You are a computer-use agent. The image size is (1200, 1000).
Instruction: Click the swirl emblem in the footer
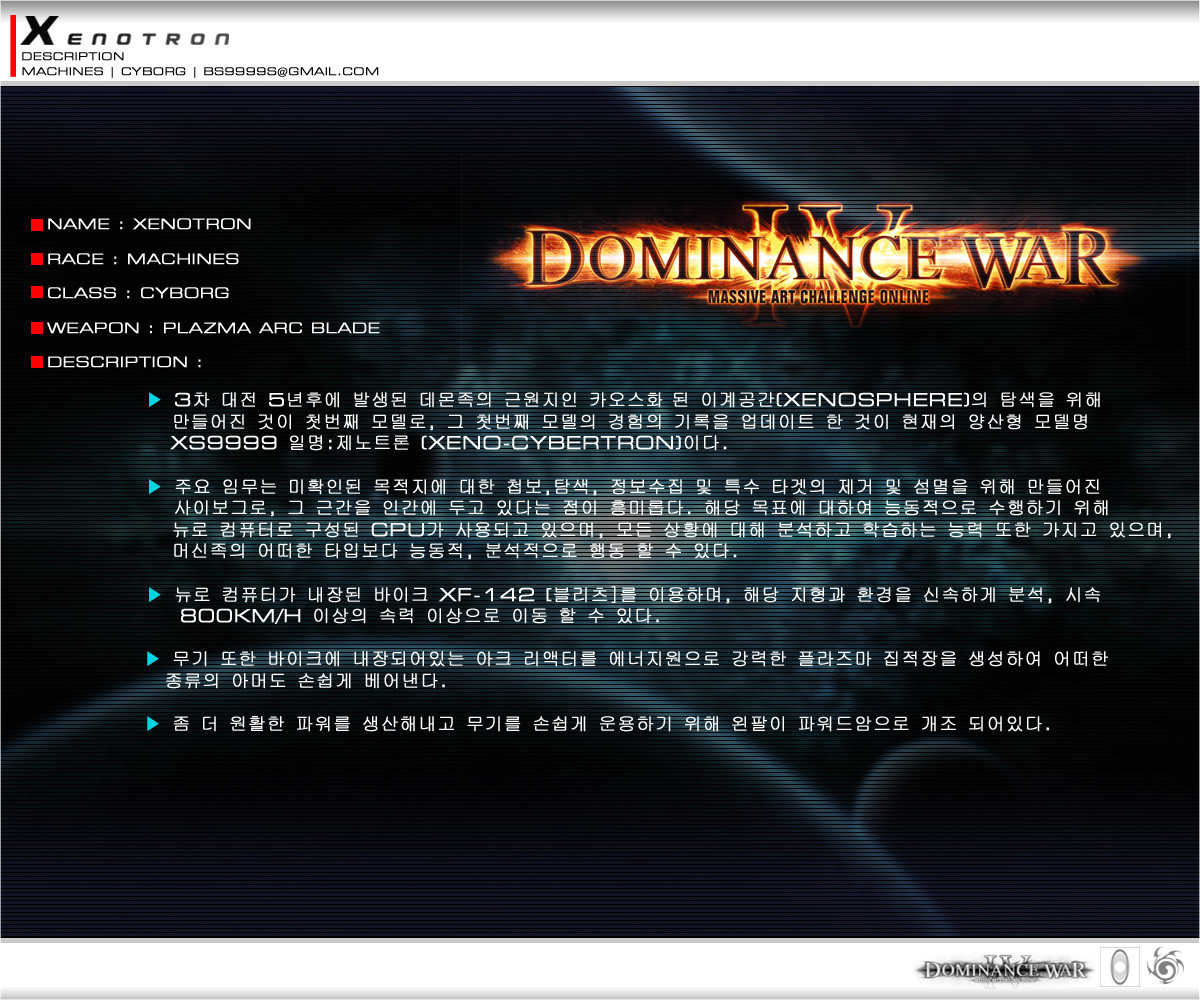pyautogui.click(x=1167, y=966)
